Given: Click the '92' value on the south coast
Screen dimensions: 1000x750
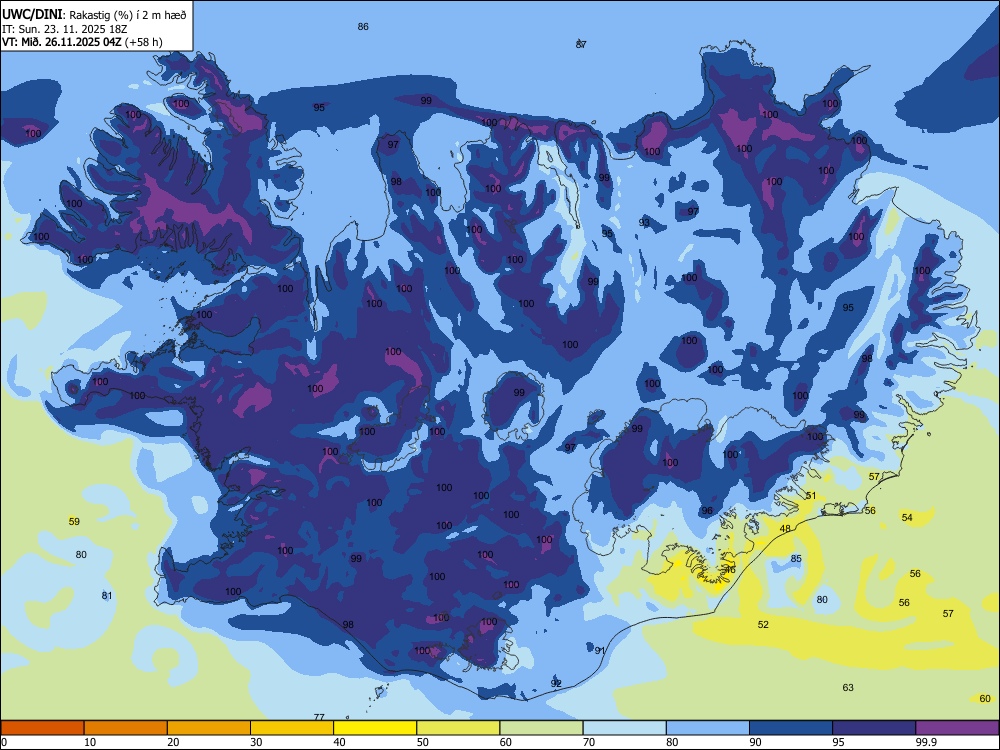Looking at the screenshot, I should pyautogui.click(x=556, y=683).
